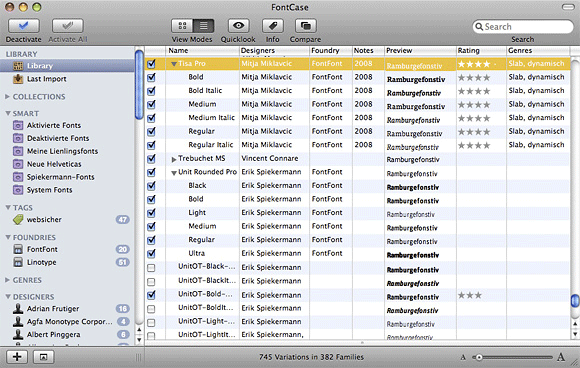Switch to grid view mode
This screenshot has width=580, height=368.
pyautogui.click(x=182, y=26)
